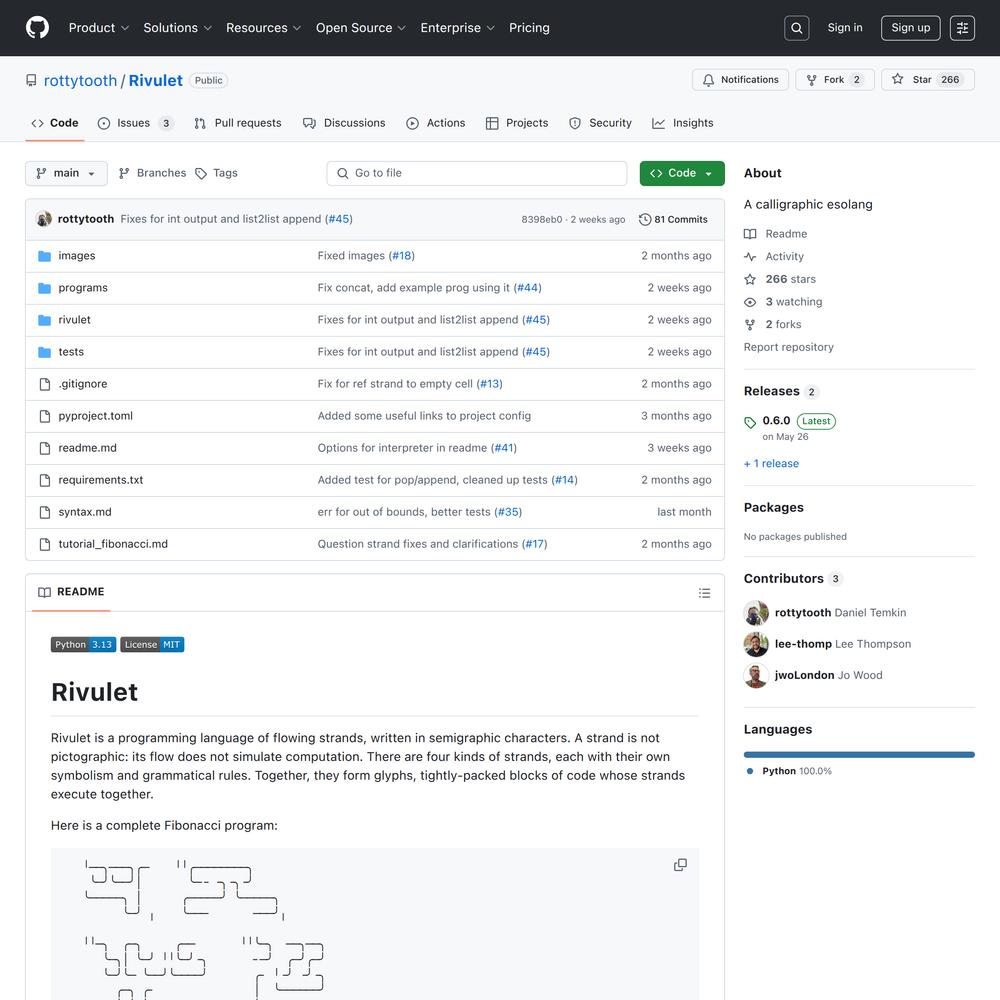Click Sign in
Viewport: 1000px width, 1000px height.
pyautogui.click(x=844, y=27)
